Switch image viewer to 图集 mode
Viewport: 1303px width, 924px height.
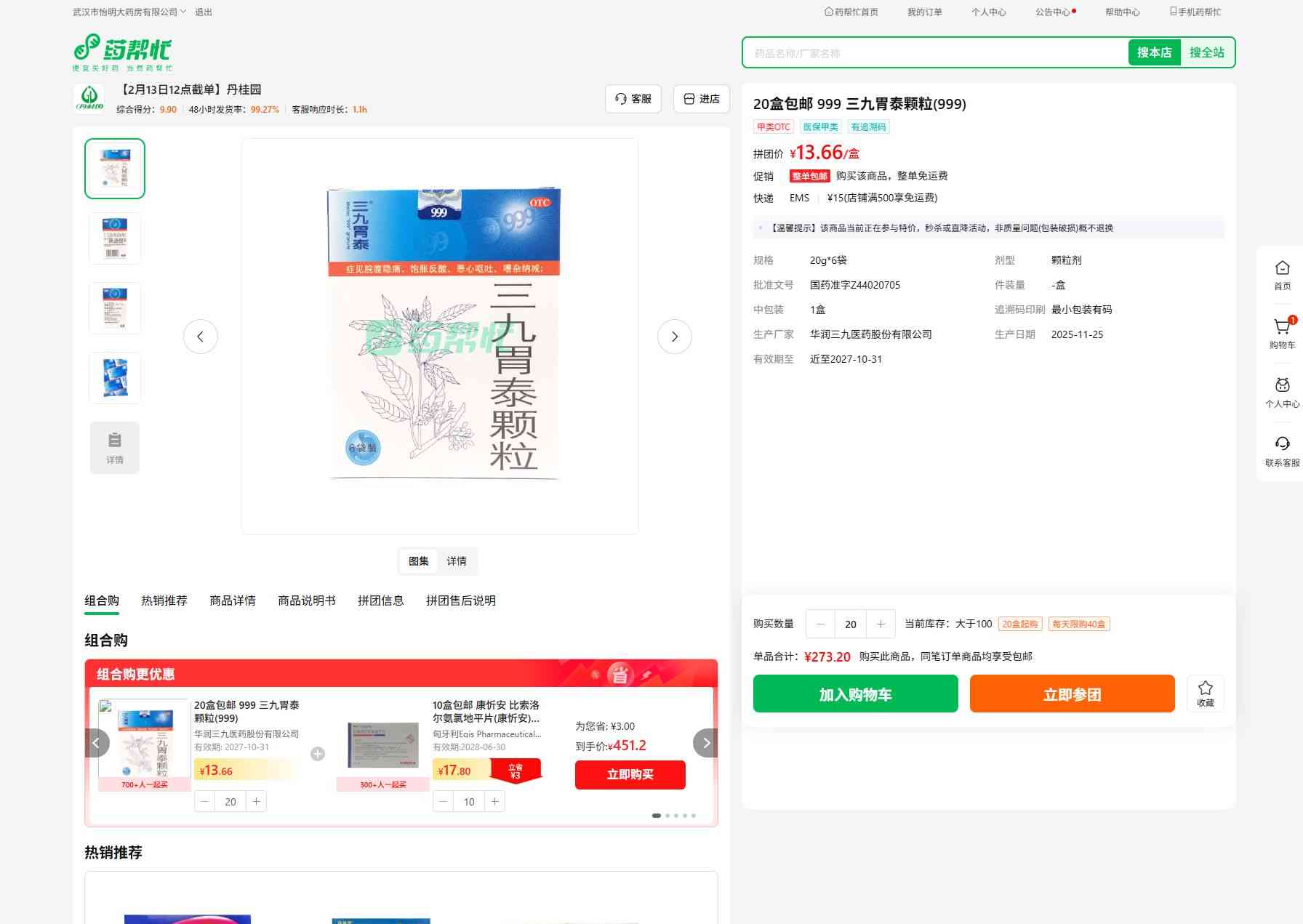point(419,561)
